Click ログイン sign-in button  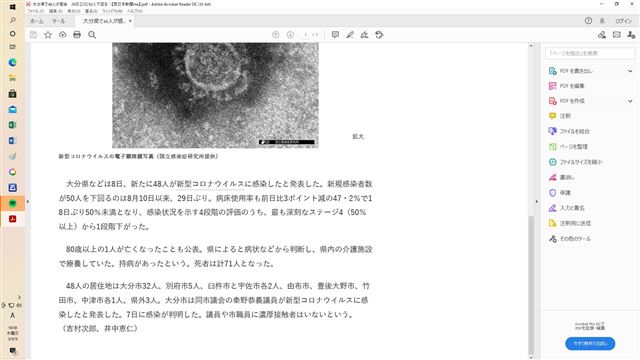click(623, 21)
